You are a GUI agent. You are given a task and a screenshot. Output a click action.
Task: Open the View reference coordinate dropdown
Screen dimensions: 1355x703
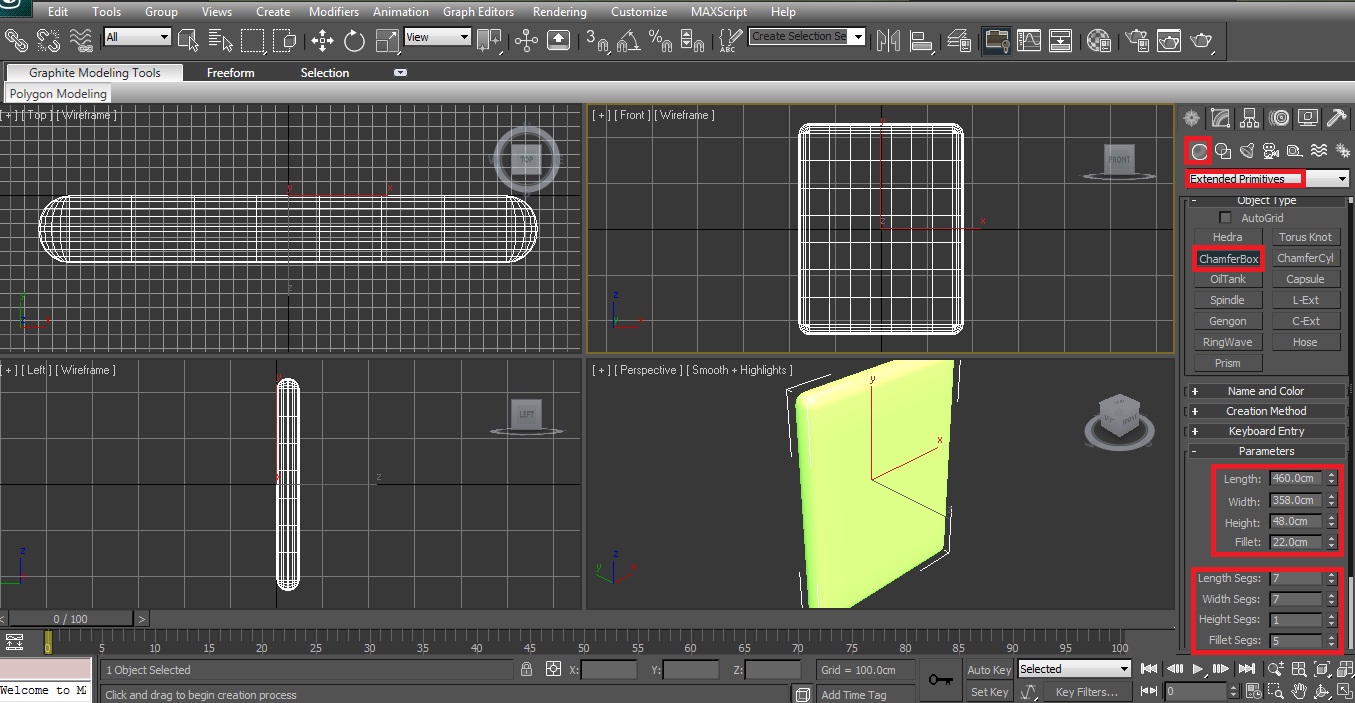(x=437, y=37)
